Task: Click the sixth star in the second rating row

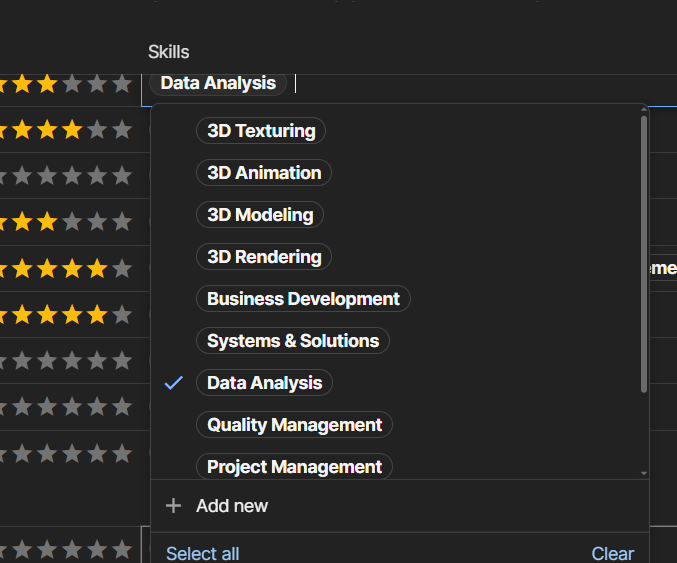Action: tap(122, 130)
